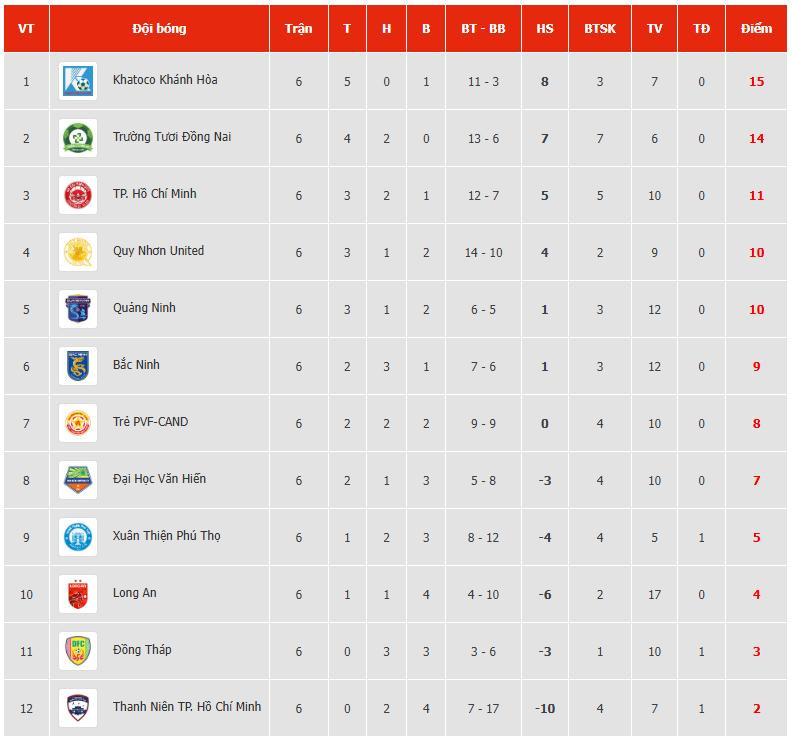The image size is (793, 743).
Task: Click the Khatoco Khánh Hòa team logo
Action: tap(78, 81)
